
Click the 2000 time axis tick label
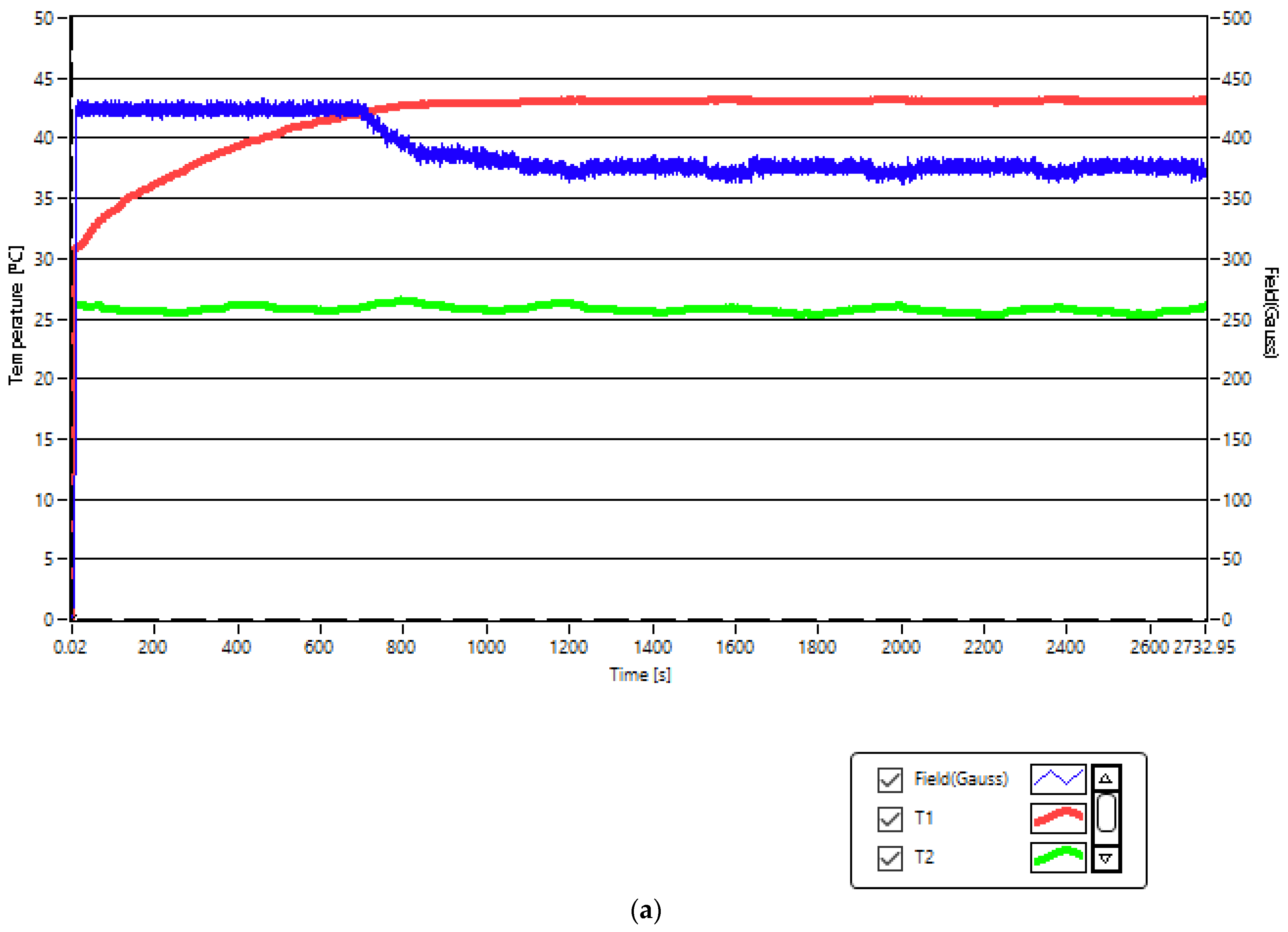point(901,648)
